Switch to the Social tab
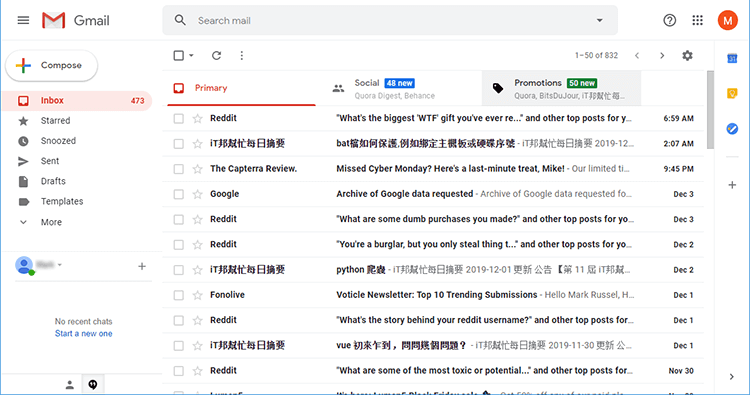The image size is (750, 395). click(x=401, y=88)
